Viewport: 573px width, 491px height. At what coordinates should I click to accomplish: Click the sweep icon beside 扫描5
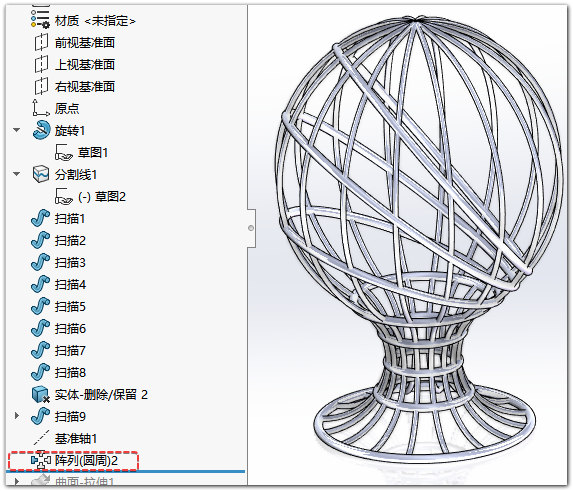coord(41,306)
